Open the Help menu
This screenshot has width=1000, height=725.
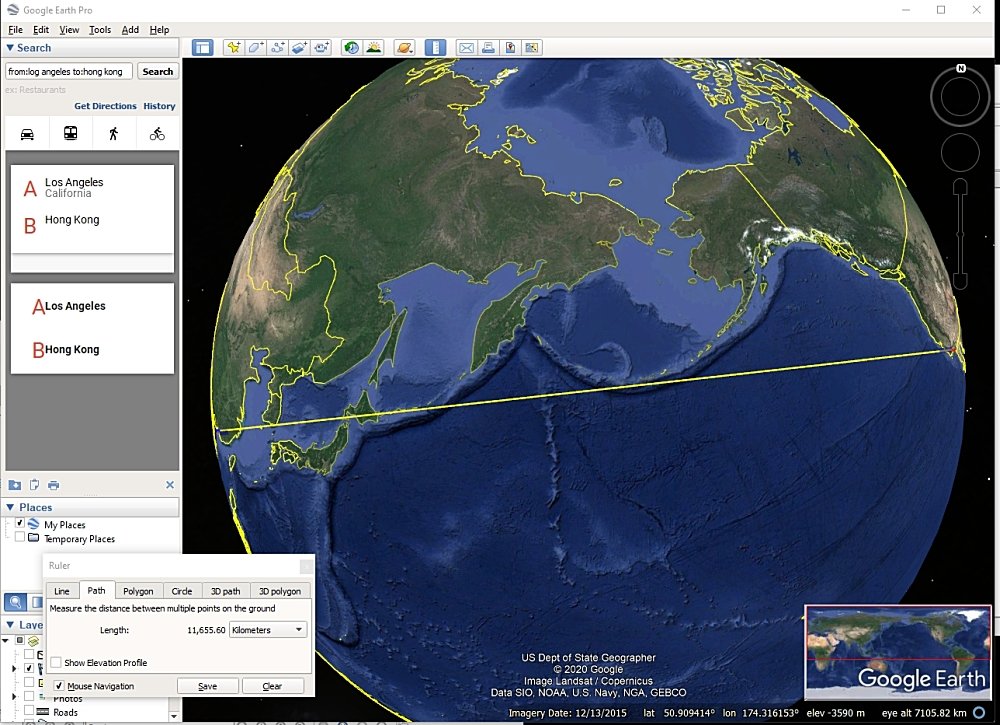click(x=159, y=30)
